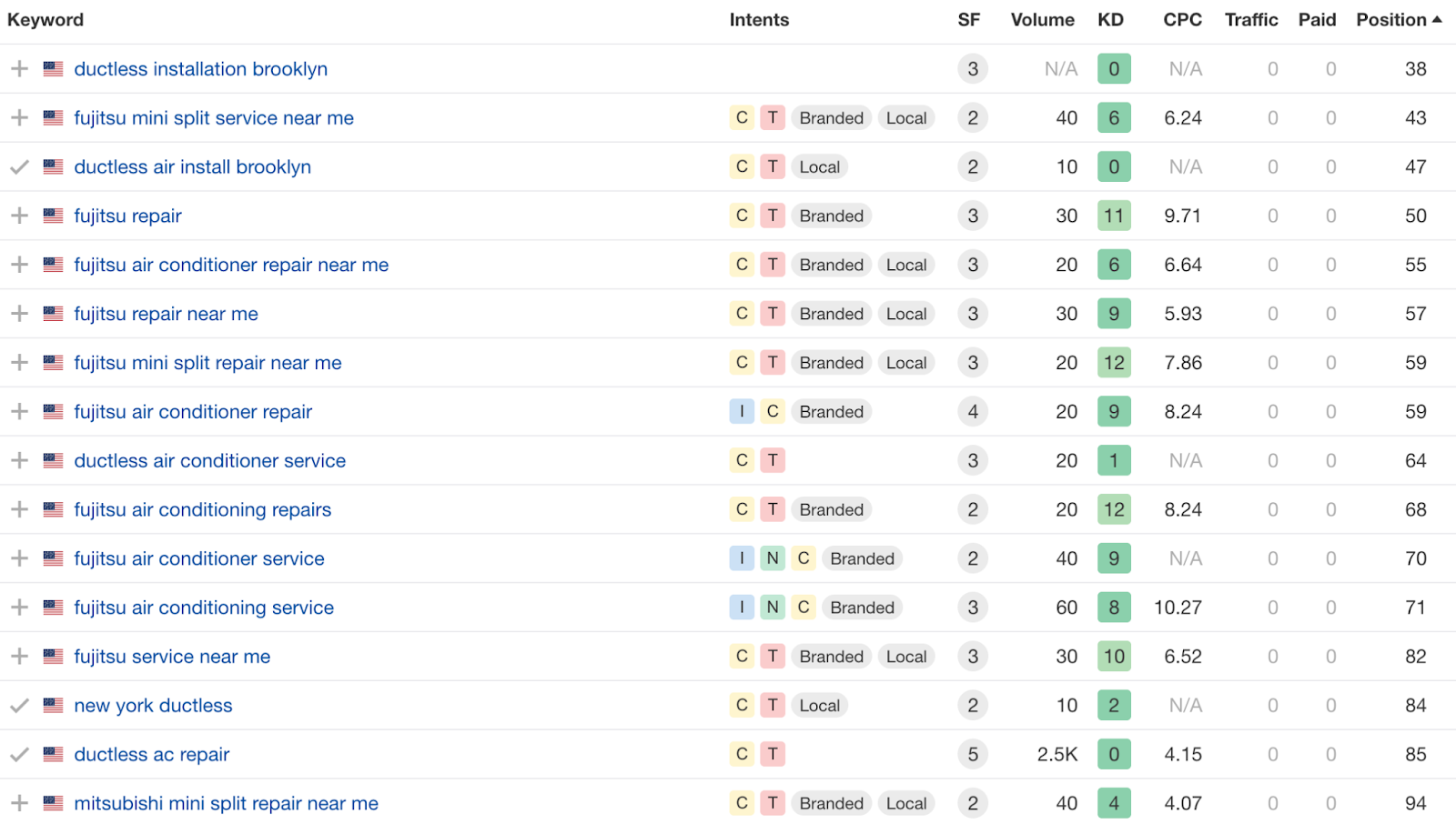Click the Navigational intent badge on "fujitsu air conditioning service"

772,607
